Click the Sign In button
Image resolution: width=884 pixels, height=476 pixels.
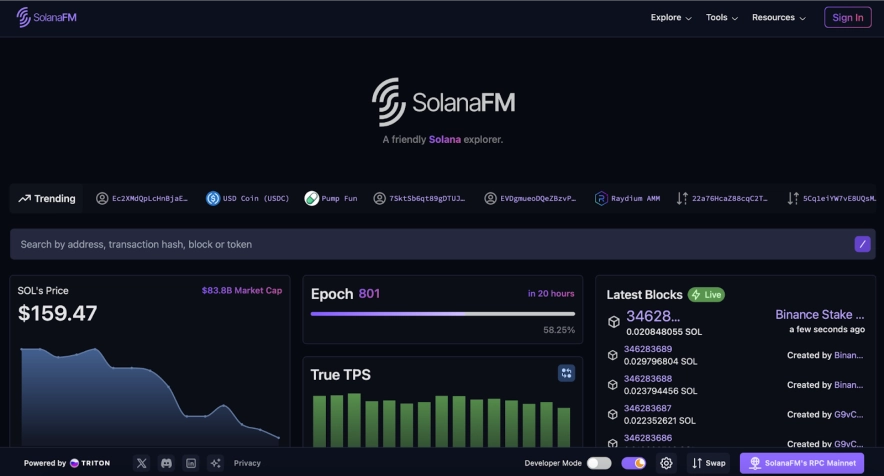847,17
